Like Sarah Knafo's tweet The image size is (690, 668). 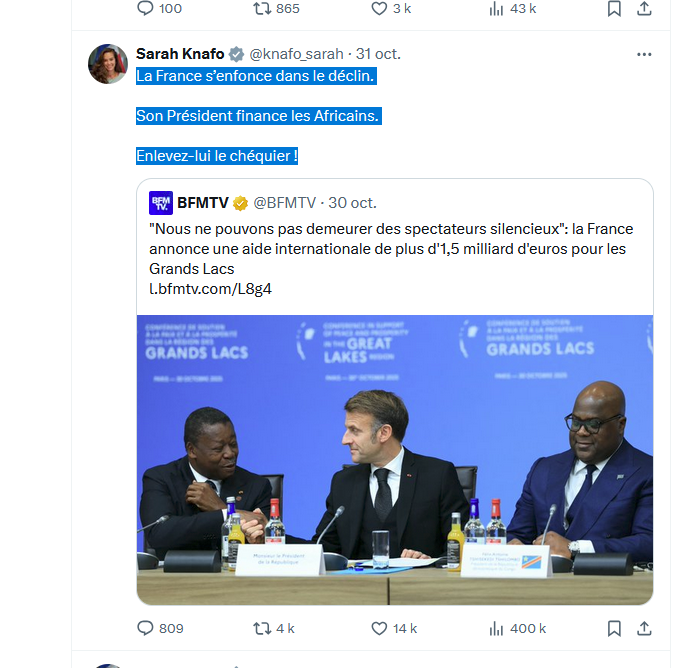pyautogui.click(x=379, y=628)
